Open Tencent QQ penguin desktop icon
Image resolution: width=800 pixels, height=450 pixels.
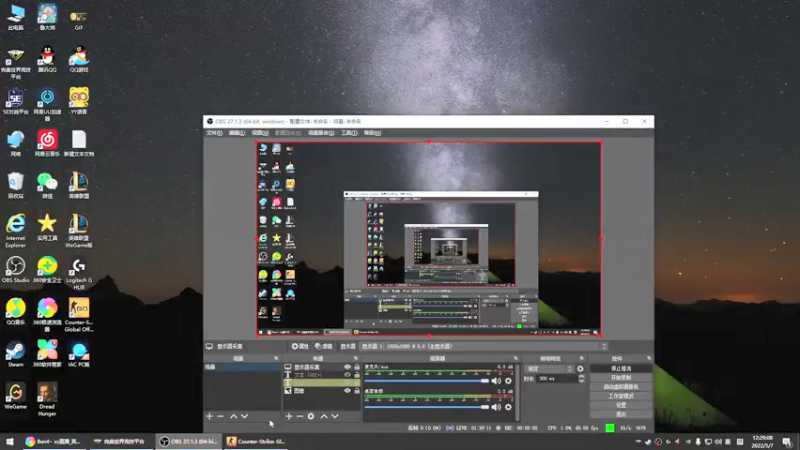click(47, 59)
